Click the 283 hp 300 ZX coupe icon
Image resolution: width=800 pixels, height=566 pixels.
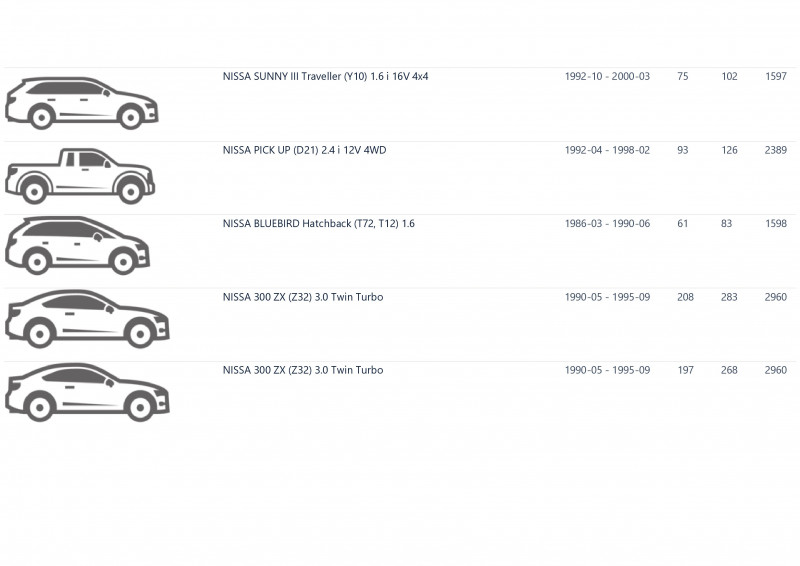click(87, 319)
